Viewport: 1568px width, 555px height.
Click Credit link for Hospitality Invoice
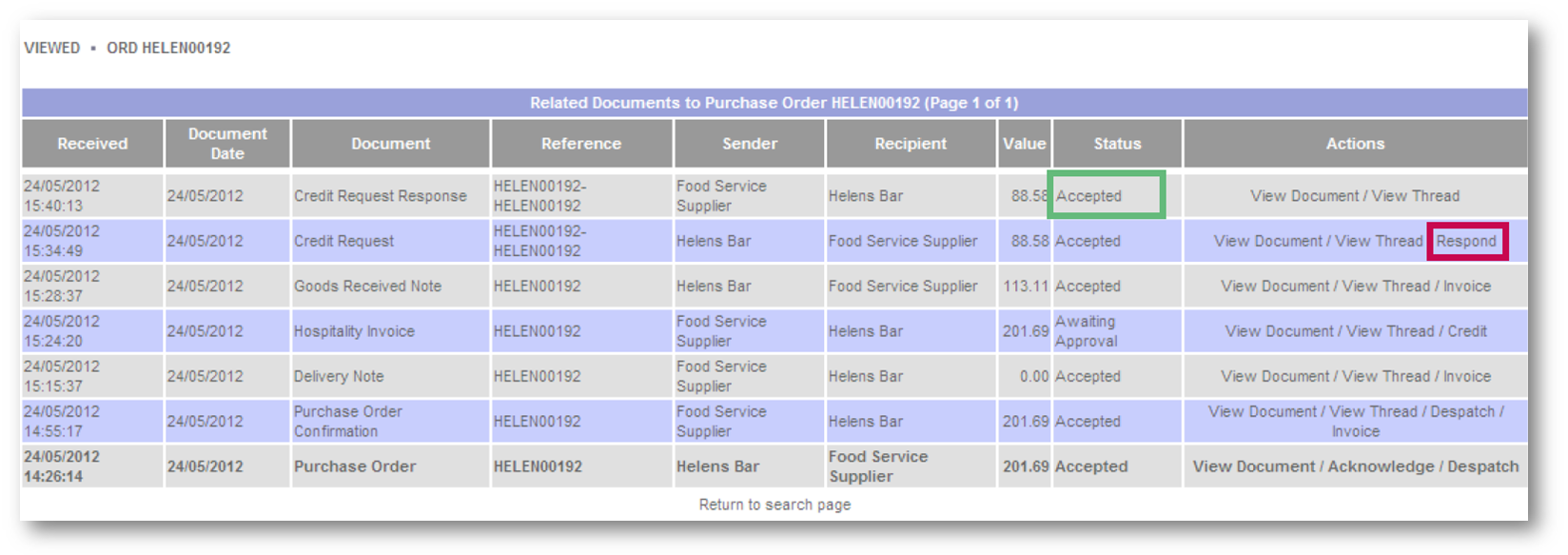1466,331
